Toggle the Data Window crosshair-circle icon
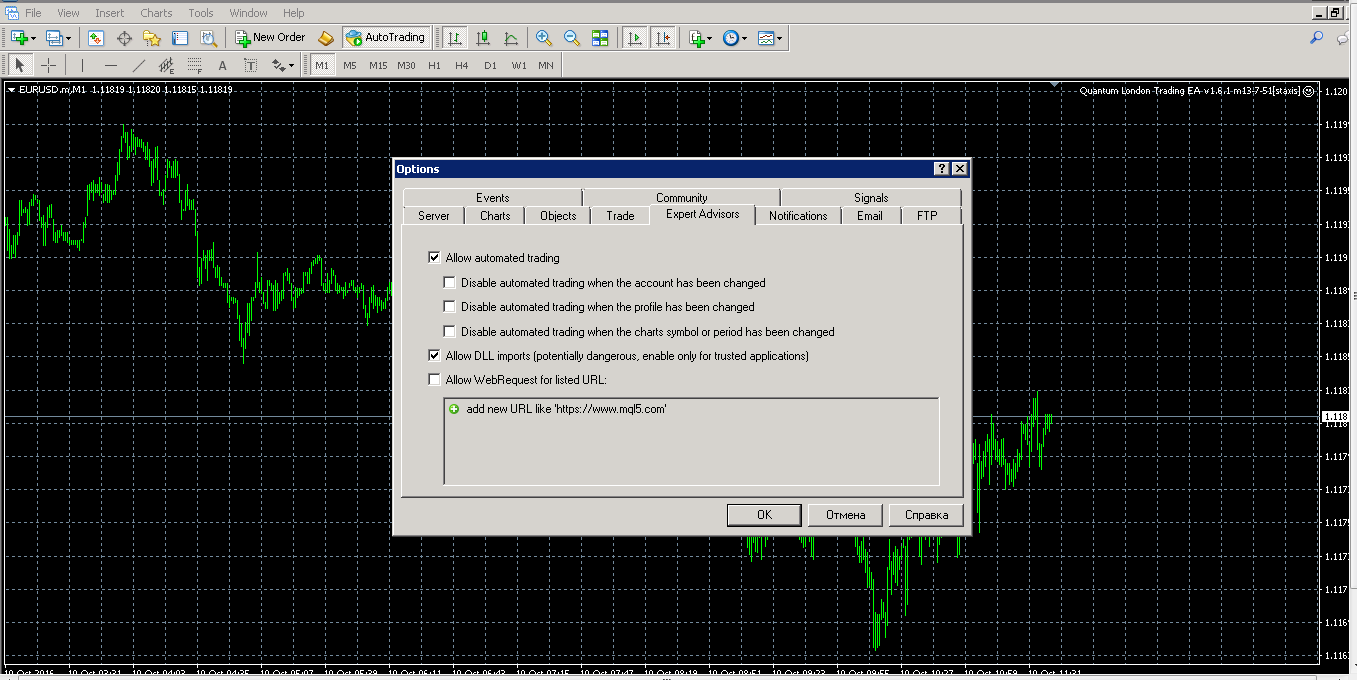Viewport: 1357px width, 680px height. (x=125, y=38)
